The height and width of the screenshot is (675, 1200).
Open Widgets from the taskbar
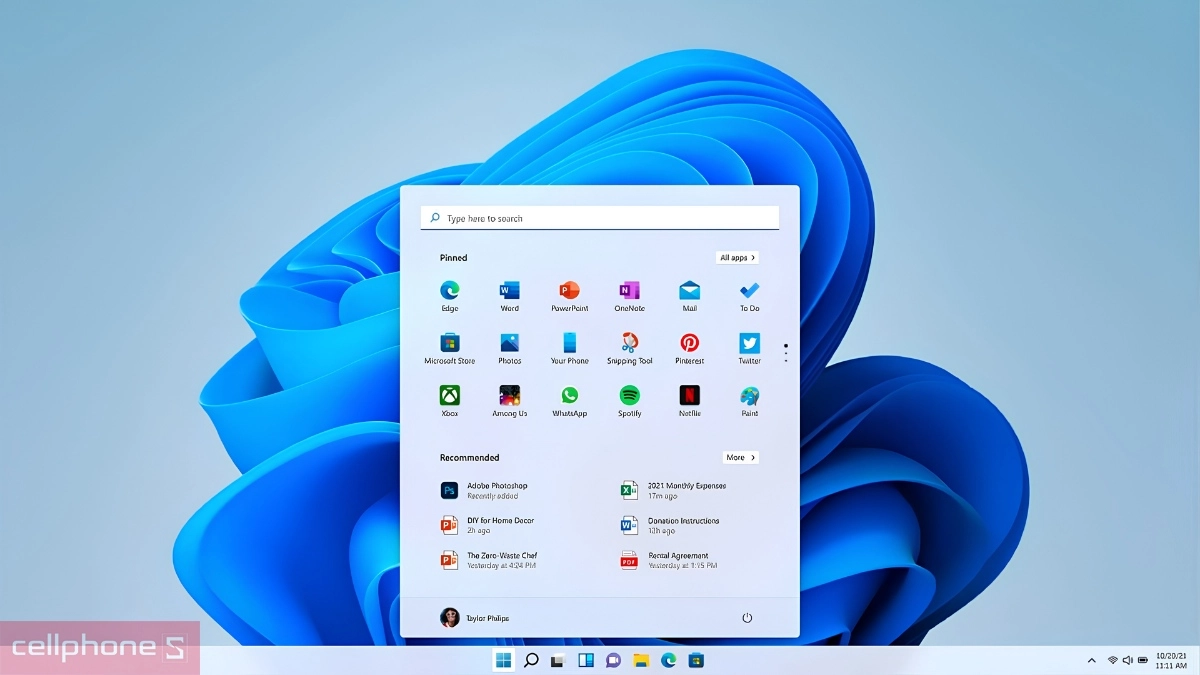click(x=586, y=660)
